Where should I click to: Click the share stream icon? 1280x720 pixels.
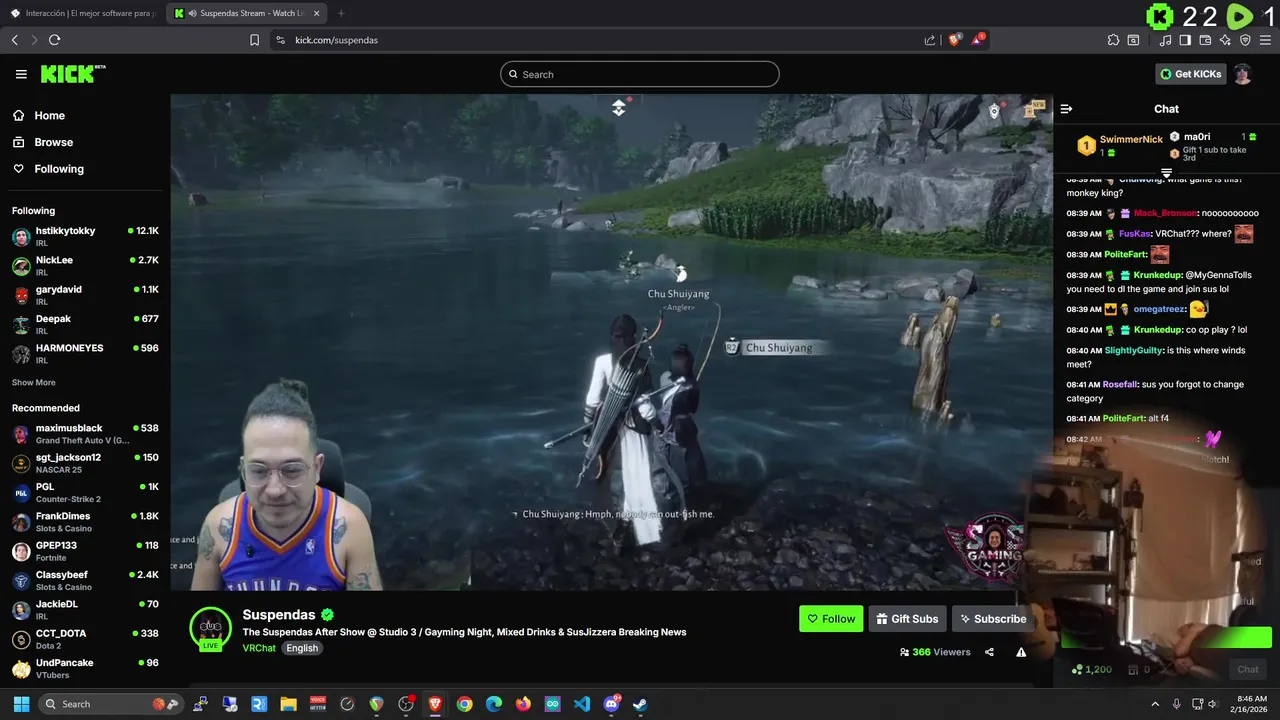pyautogui.click(x=989, y=652)
